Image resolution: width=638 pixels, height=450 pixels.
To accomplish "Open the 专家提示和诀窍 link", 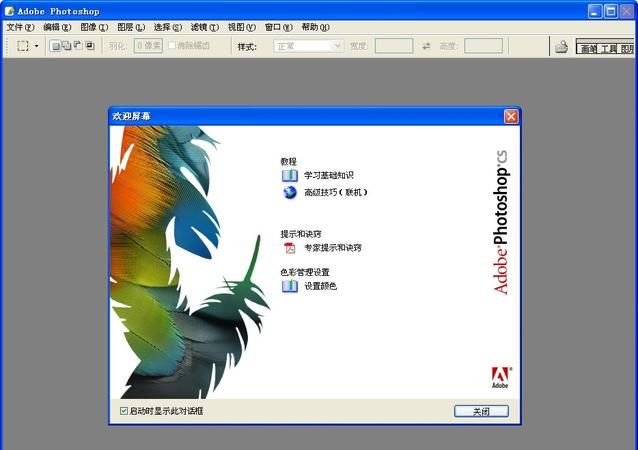I will pyautogui.click(x=333, y=248).
